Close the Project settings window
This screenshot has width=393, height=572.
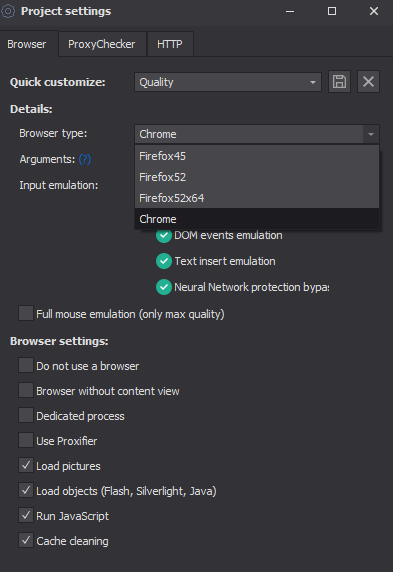[x=374, y=11]
